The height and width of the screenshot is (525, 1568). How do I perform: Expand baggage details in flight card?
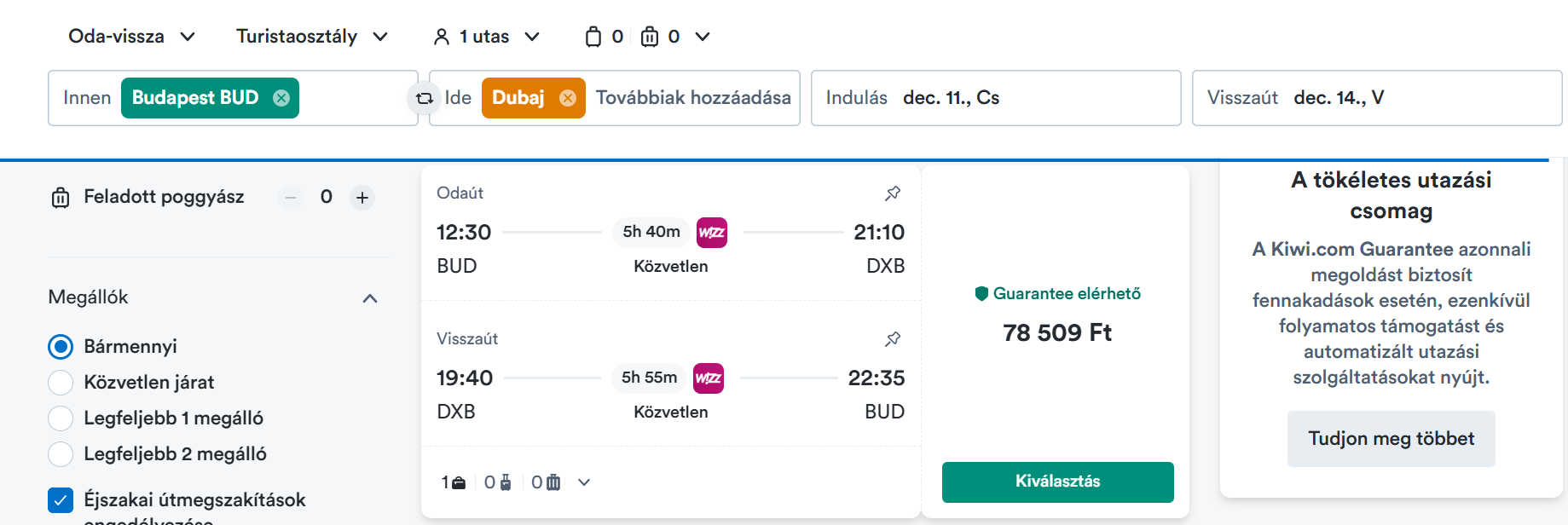coord(584,482)
